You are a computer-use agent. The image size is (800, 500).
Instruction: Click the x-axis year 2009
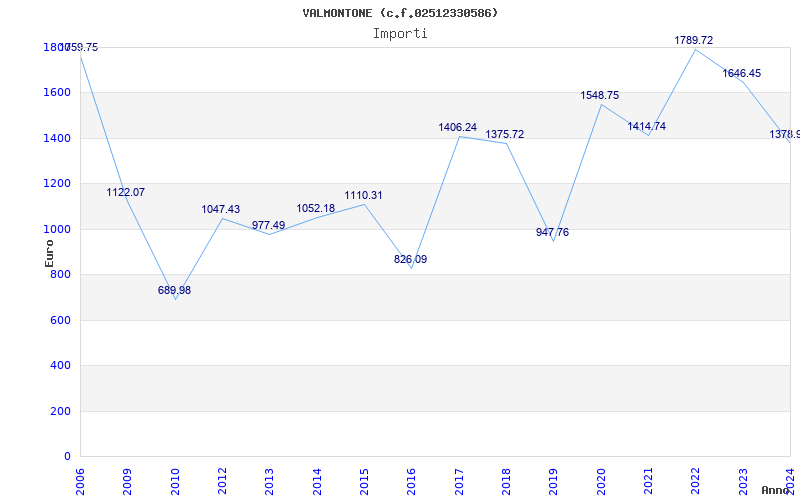pos(127,482)
